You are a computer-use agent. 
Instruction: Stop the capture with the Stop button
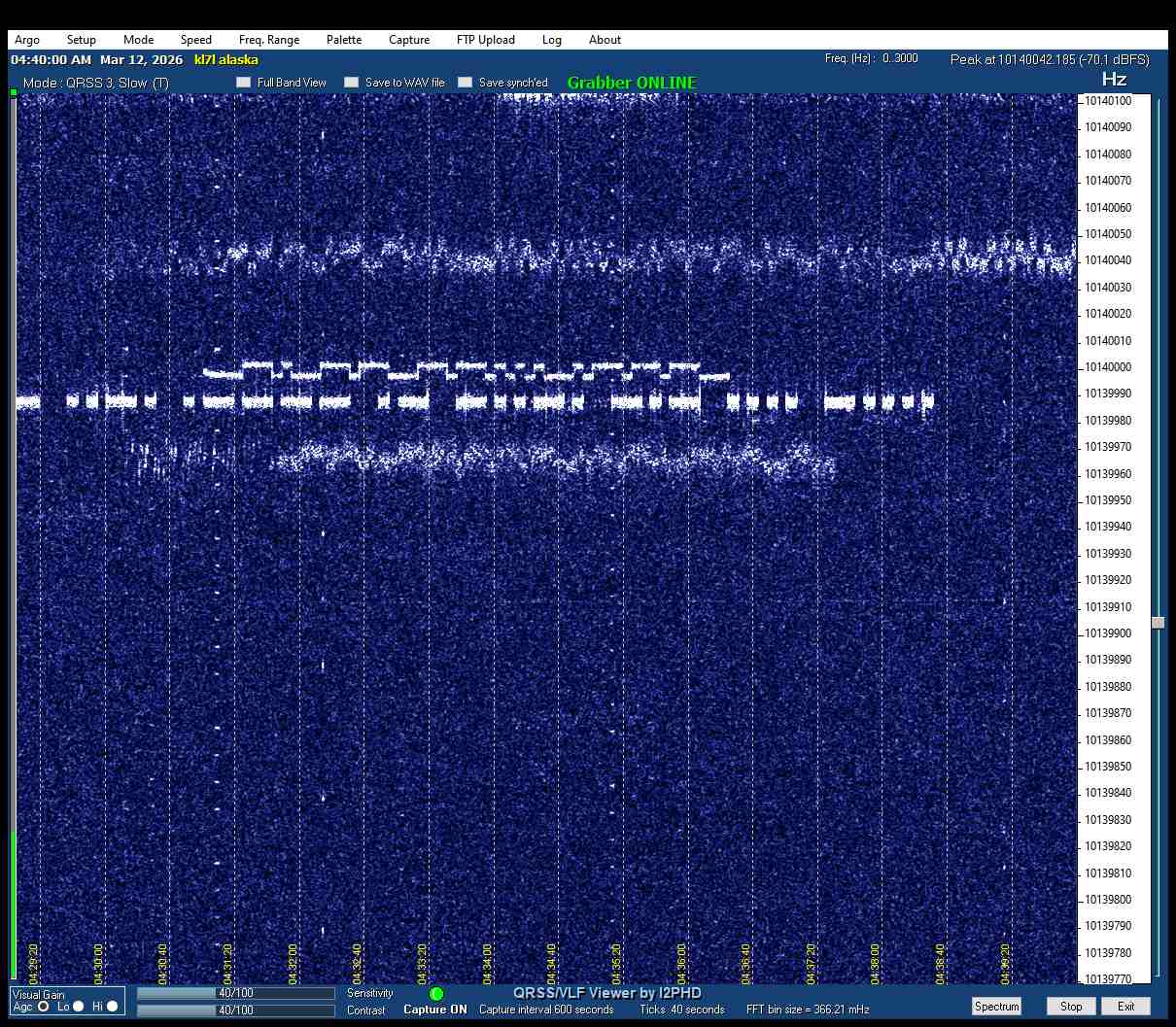coord(1071,1007)
